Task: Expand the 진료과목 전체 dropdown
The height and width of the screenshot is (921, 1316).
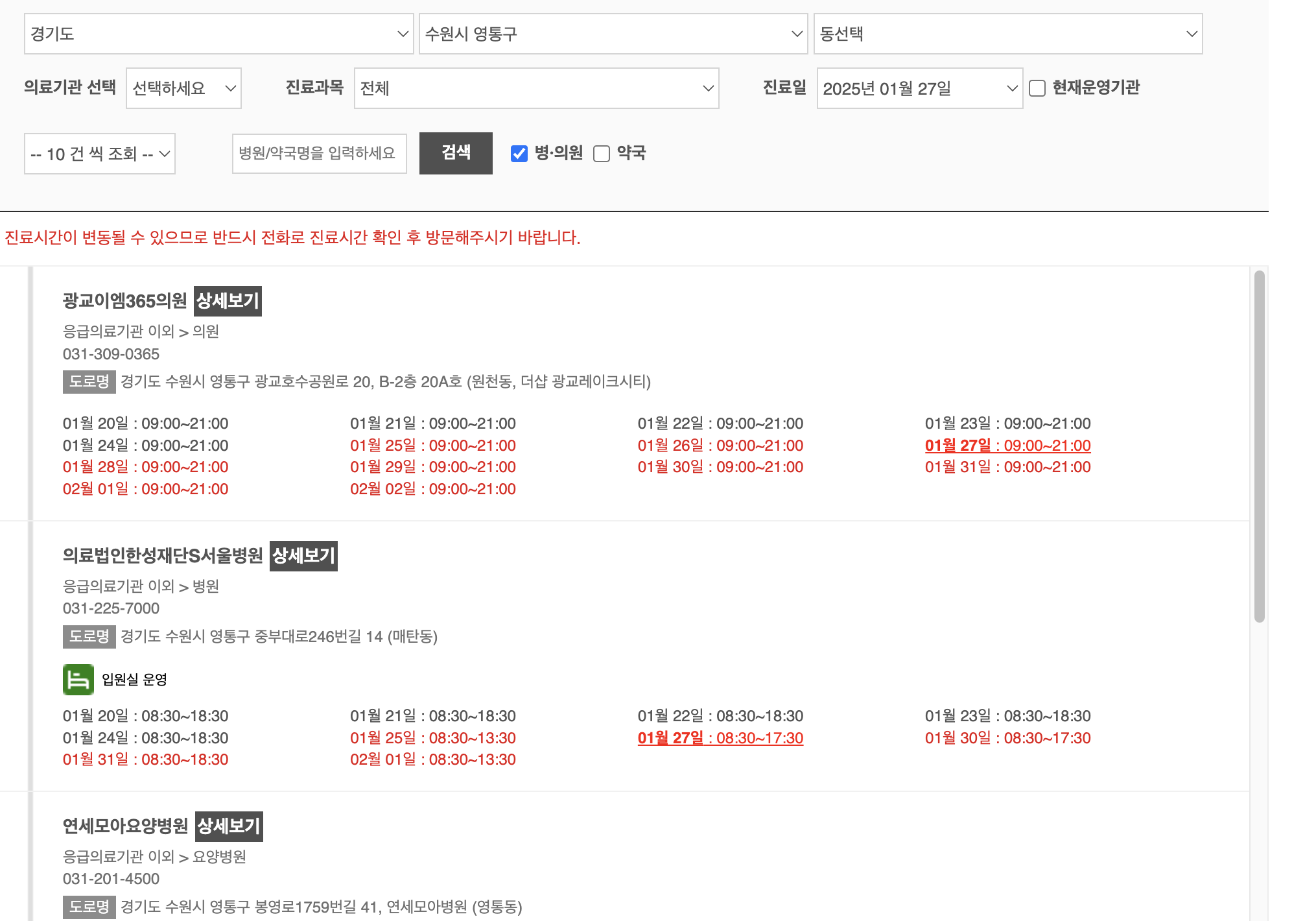Action: pyautogui.click(x=536, y=88)
